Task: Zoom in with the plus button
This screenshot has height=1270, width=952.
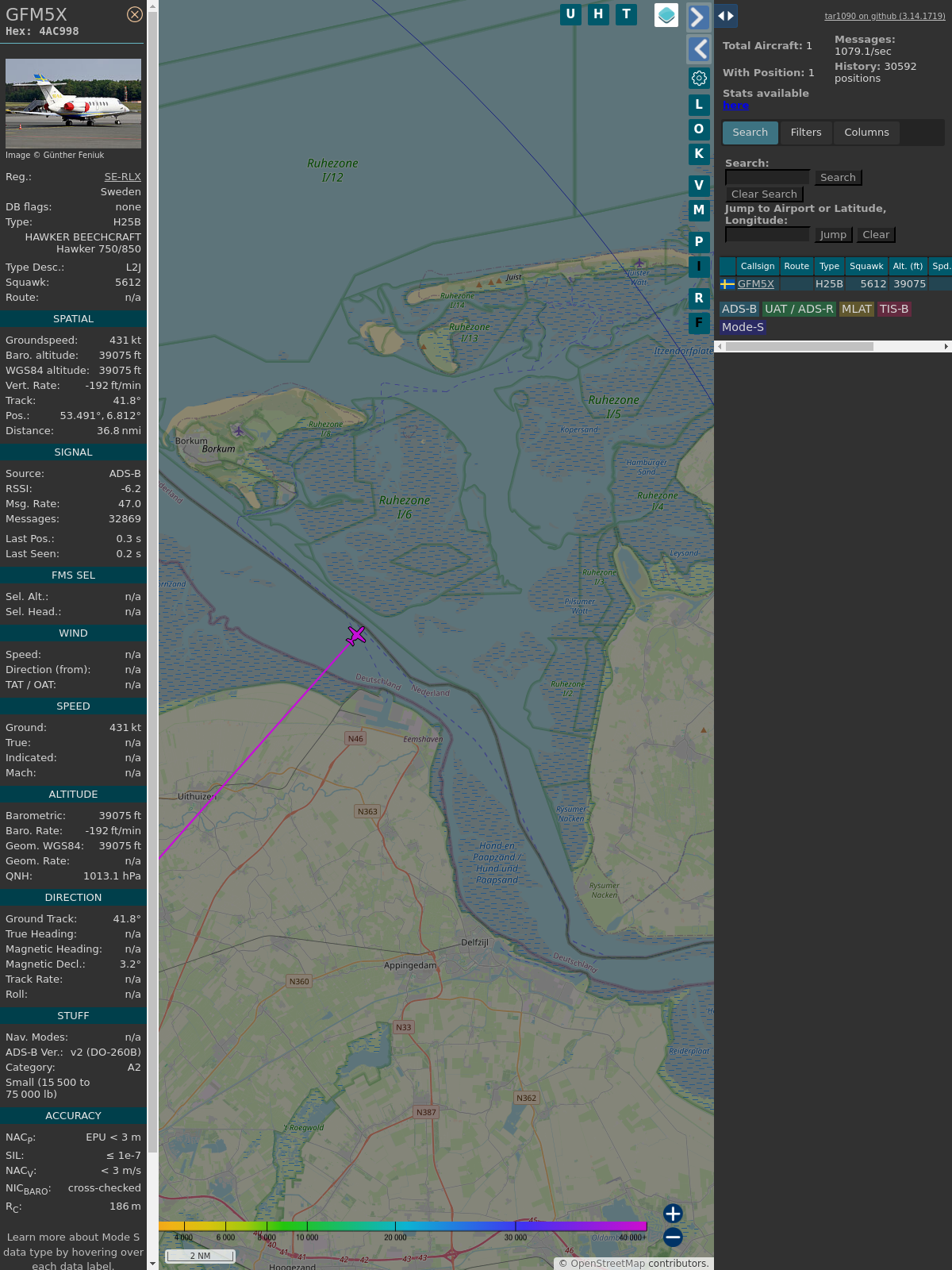Action: pos(673,1214)
